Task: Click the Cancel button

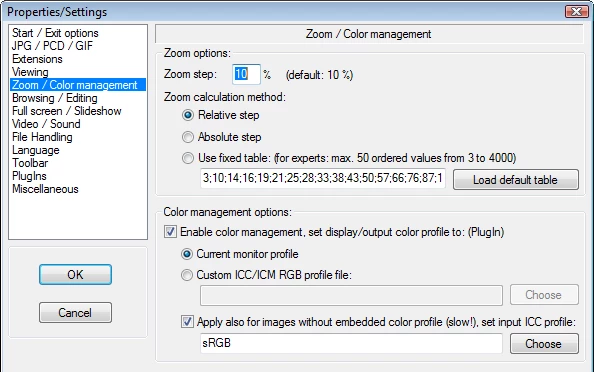Action: [75, 313]
